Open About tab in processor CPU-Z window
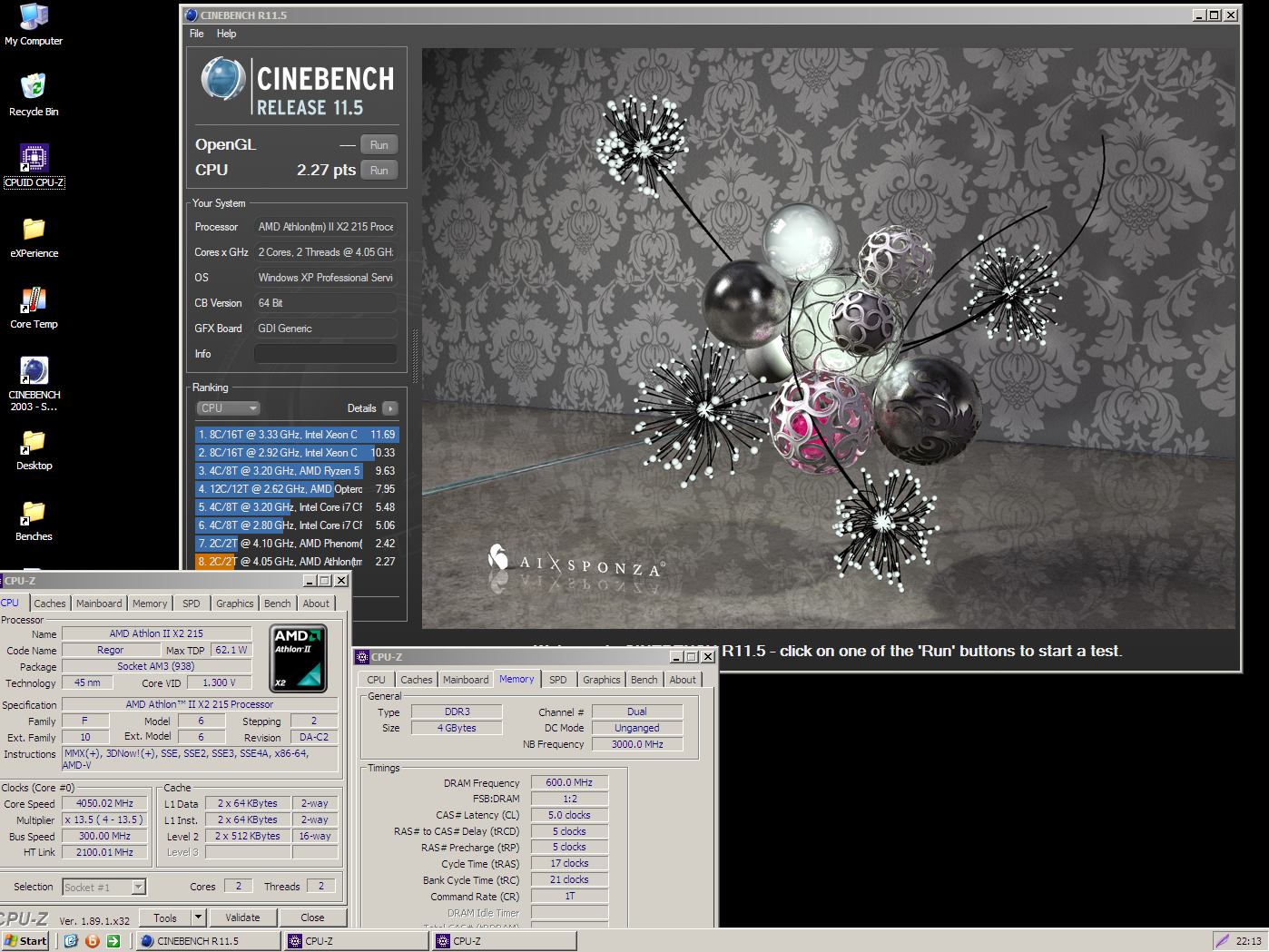This screenshot has height=952, width=1269. pos(316,604)
